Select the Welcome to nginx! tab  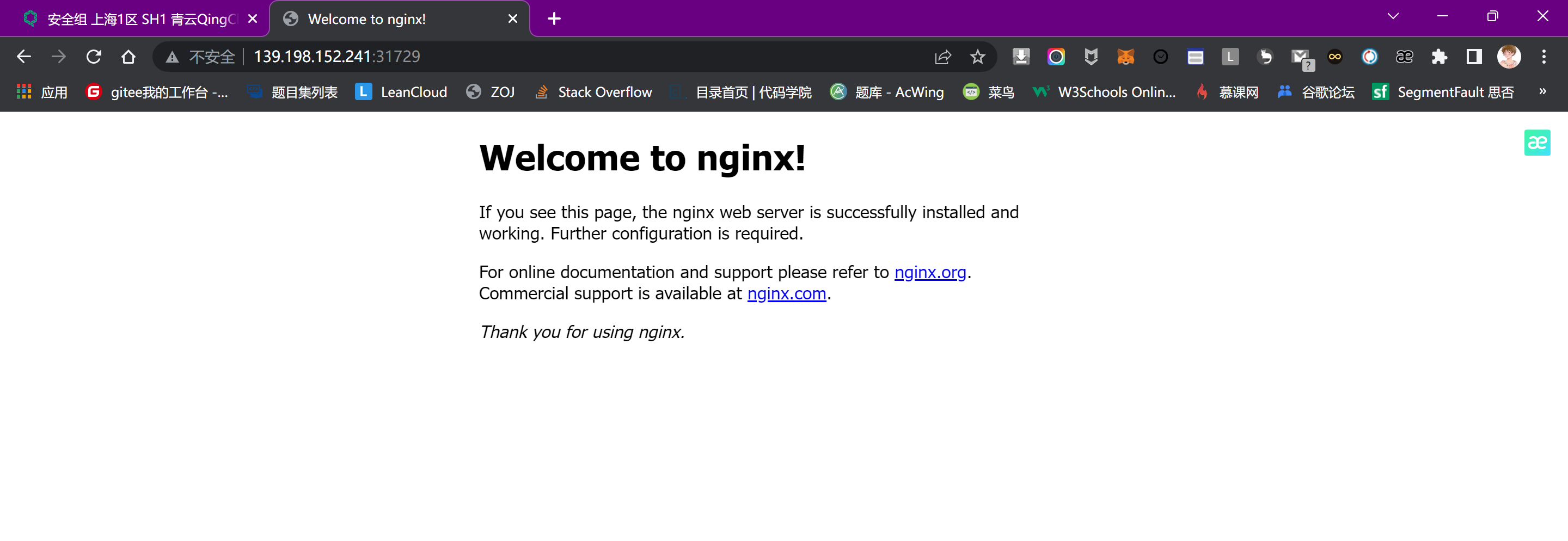point(399,19)
